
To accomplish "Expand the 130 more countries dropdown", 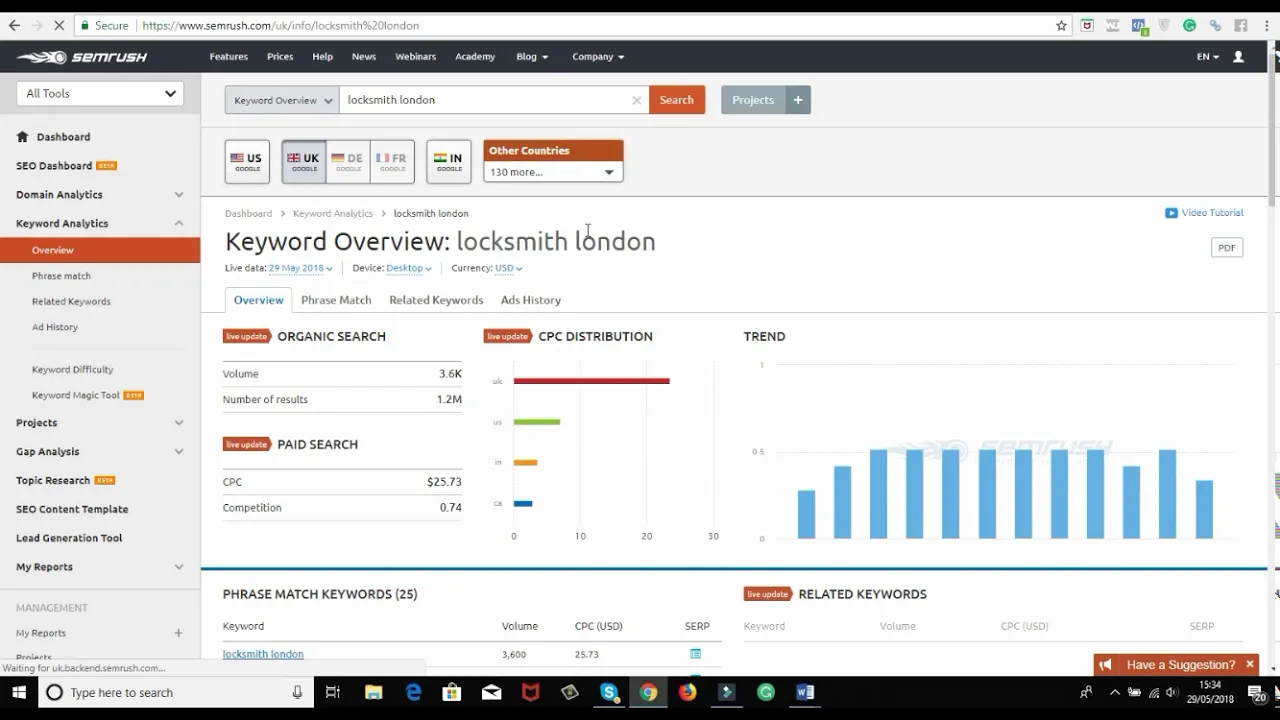I will 553,172.
